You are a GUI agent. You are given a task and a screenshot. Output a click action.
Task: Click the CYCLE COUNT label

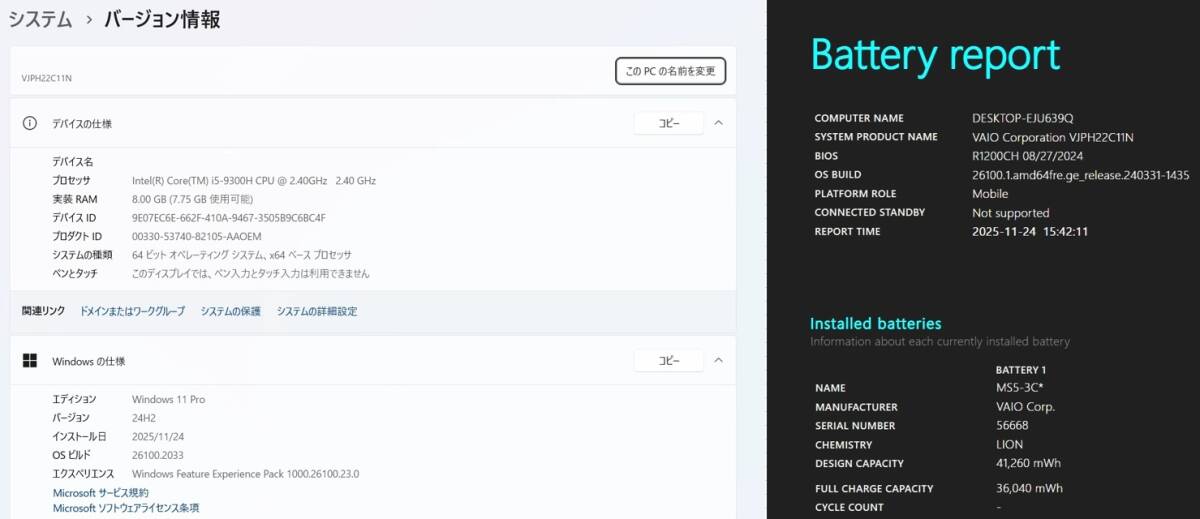(x=849, y=508)
